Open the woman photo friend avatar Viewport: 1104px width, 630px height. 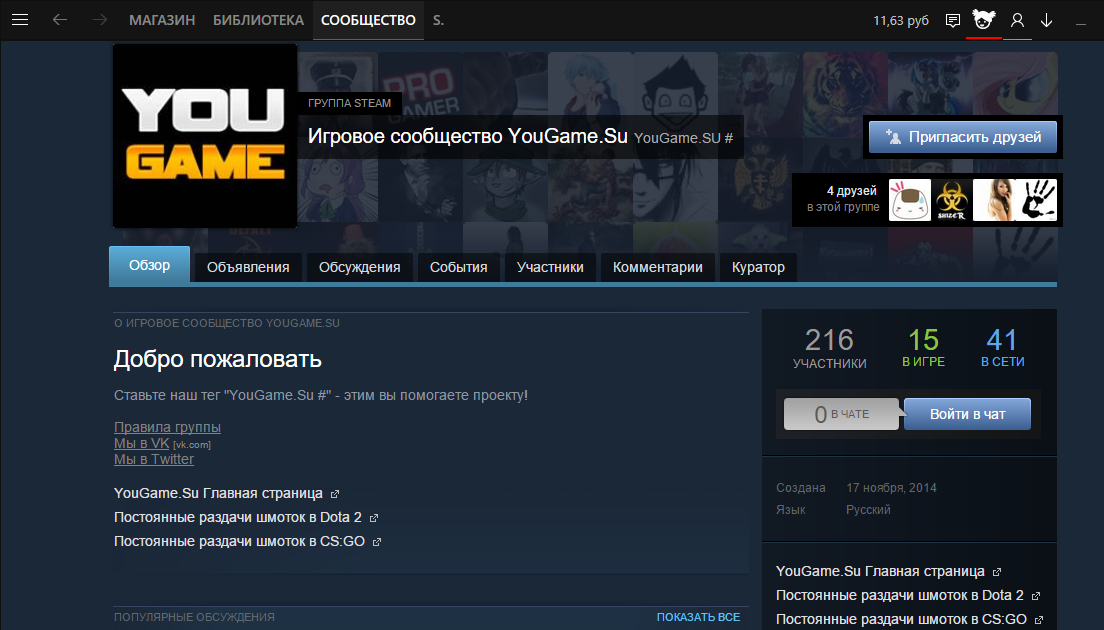click(993, 200)
